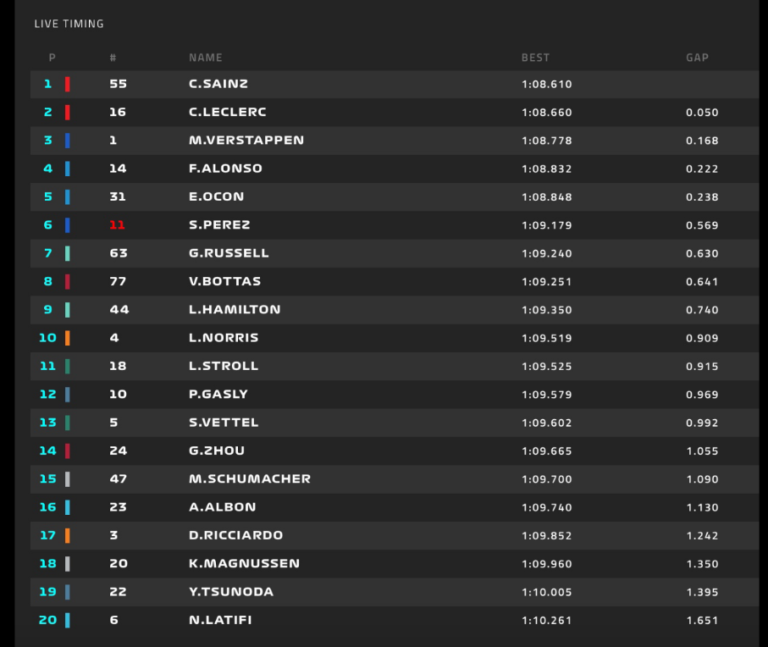Click the P position column header
Image resolution: width=768 pixels, height=647 pixels.
coord(52,58)
